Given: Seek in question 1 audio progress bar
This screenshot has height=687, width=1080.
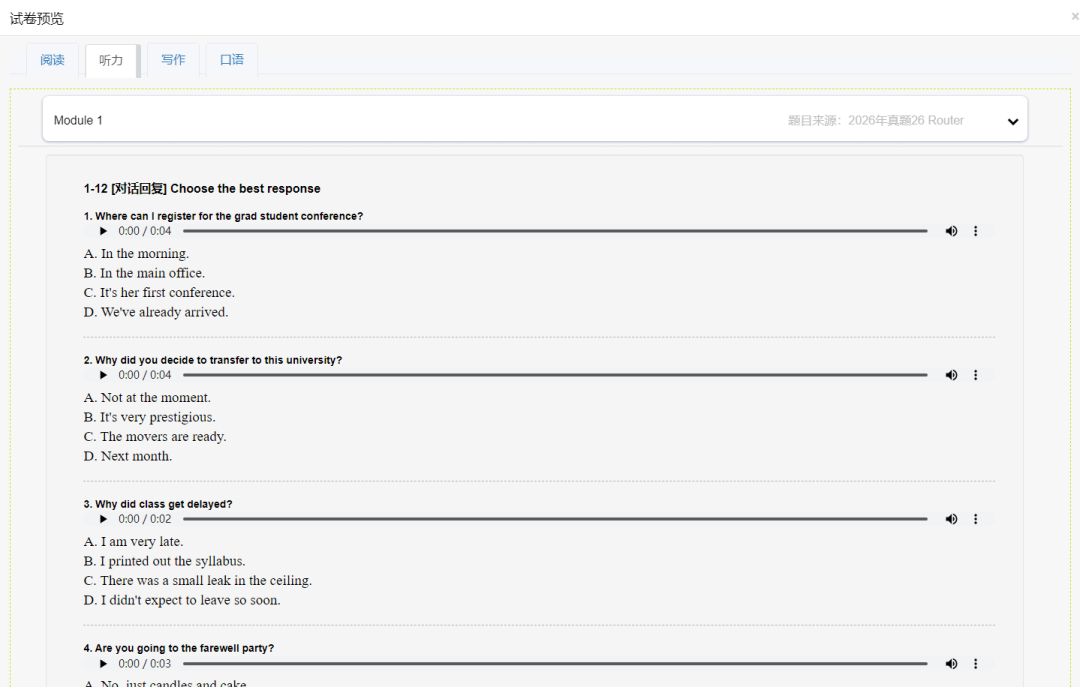Looking at the screenshot, I should (555, 231).
